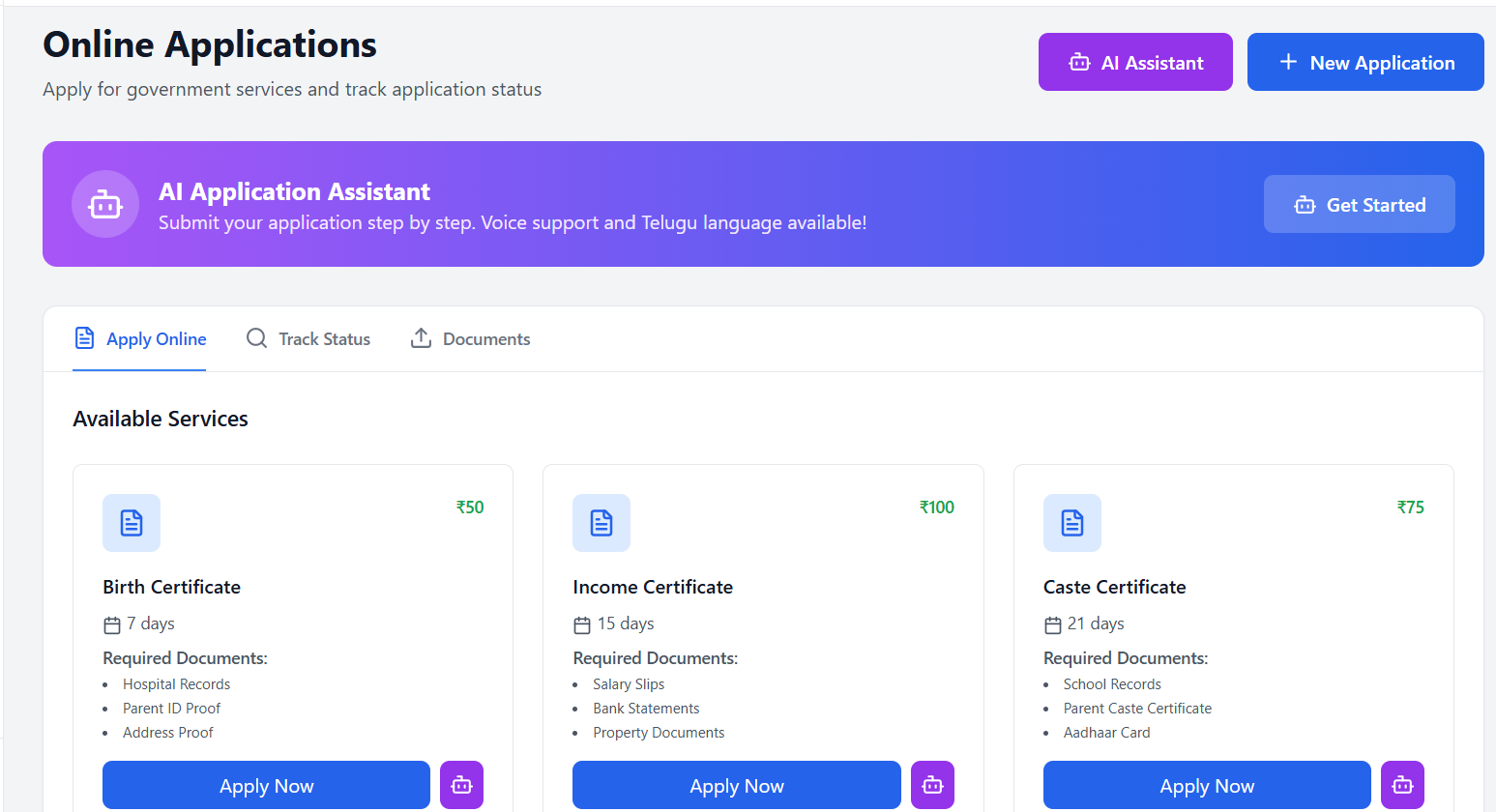Open AI assistant for Income Certificate card
The image size is (1496, 812).
coord(932,785)
